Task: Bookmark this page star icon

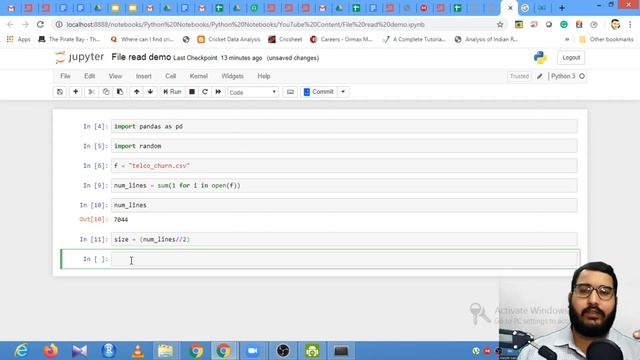Action: (500, 24)
